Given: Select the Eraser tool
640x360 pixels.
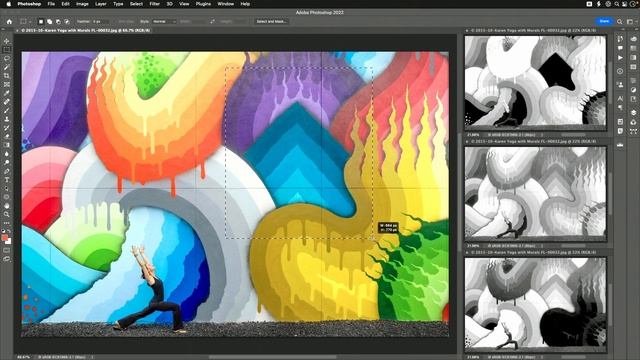Looking at the screenshot, I should [x=7, y=136].
